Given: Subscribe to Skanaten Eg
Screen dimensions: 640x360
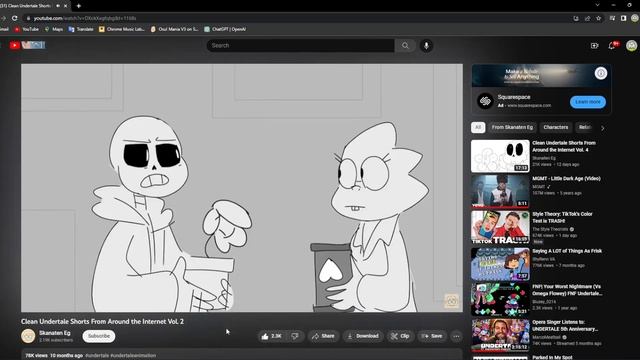Looking at the screenshot, I should point(99,336).
